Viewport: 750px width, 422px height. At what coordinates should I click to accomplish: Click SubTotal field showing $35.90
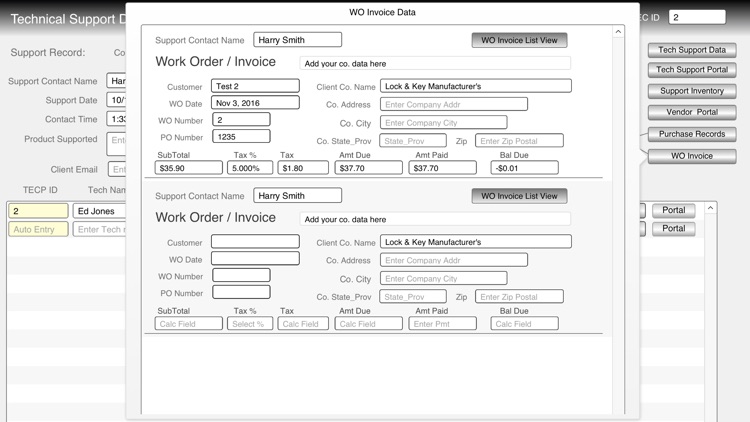coord(188,168)
